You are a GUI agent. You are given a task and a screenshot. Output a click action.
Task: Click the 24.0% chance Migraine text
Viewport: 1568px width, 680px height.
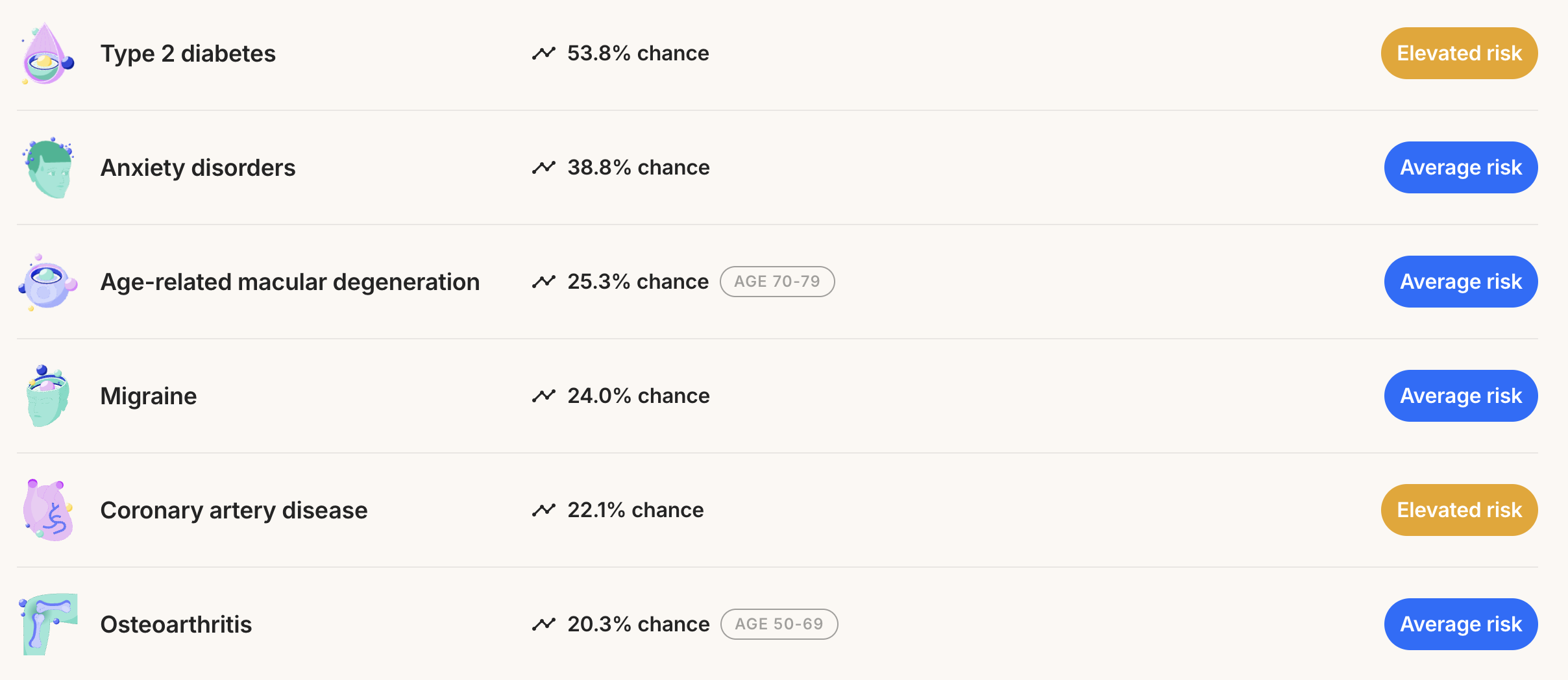tap(639, 396)
